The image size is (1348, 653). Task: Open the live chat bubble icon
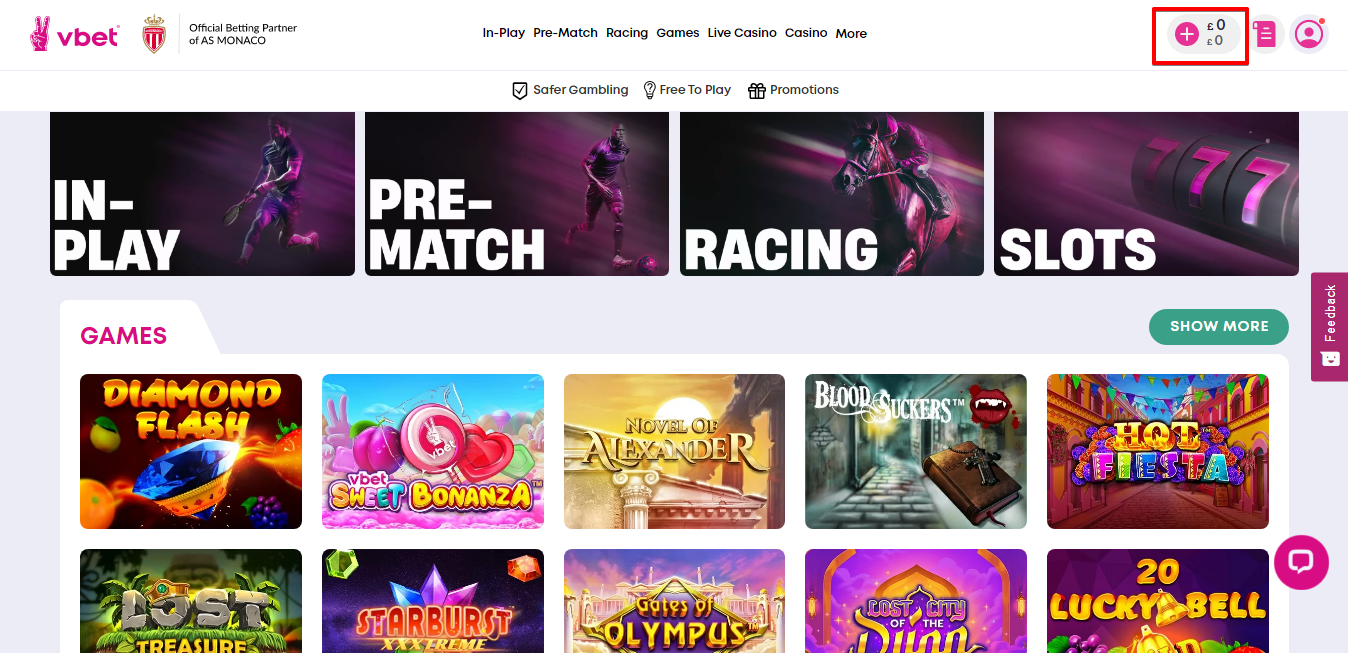click(x=1301, y=562)
